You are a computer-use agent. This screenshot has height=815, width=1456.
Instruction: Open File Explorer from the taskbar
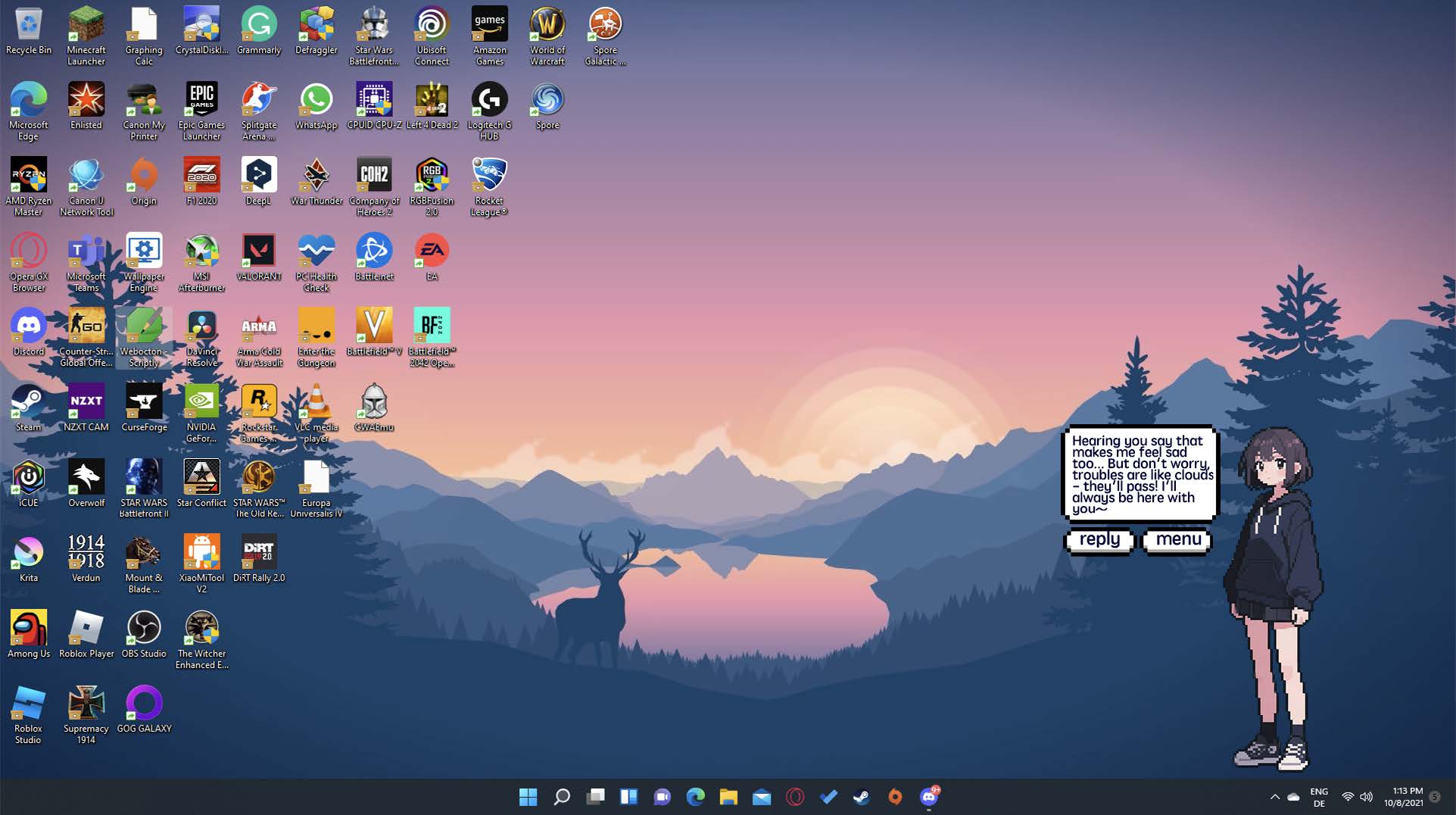pyautogui.click(x=728, y=797)
